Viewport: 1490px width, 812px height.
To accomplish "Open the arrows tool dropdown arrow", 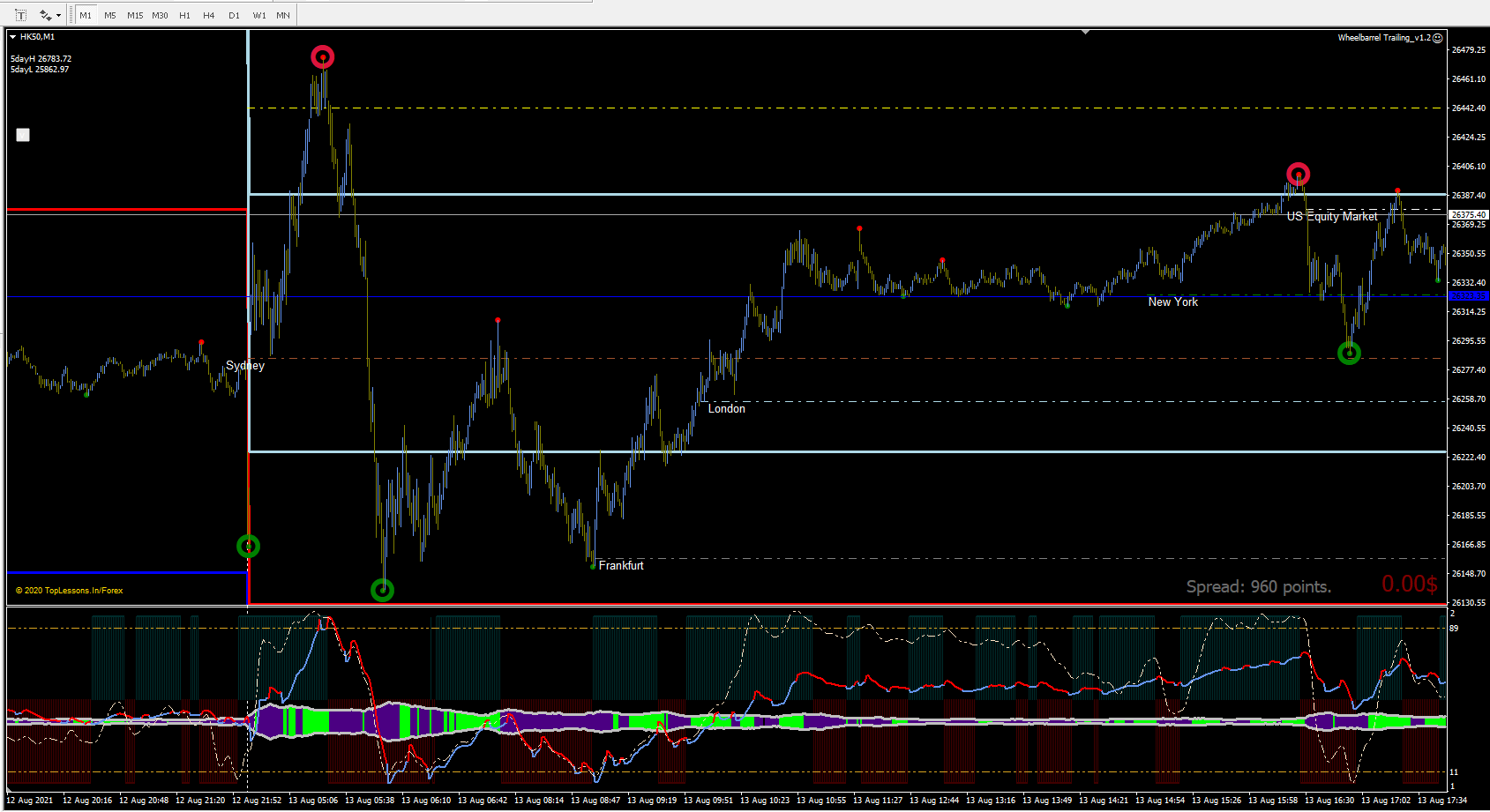I will [58, 15].
